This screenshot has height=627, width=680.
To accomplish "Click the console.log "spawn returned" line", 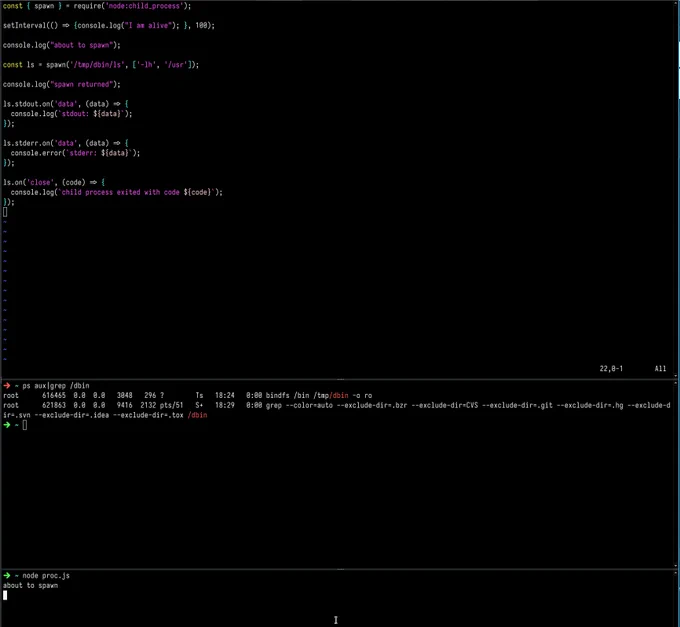I will pyautogui.click(x=62, y=84).
